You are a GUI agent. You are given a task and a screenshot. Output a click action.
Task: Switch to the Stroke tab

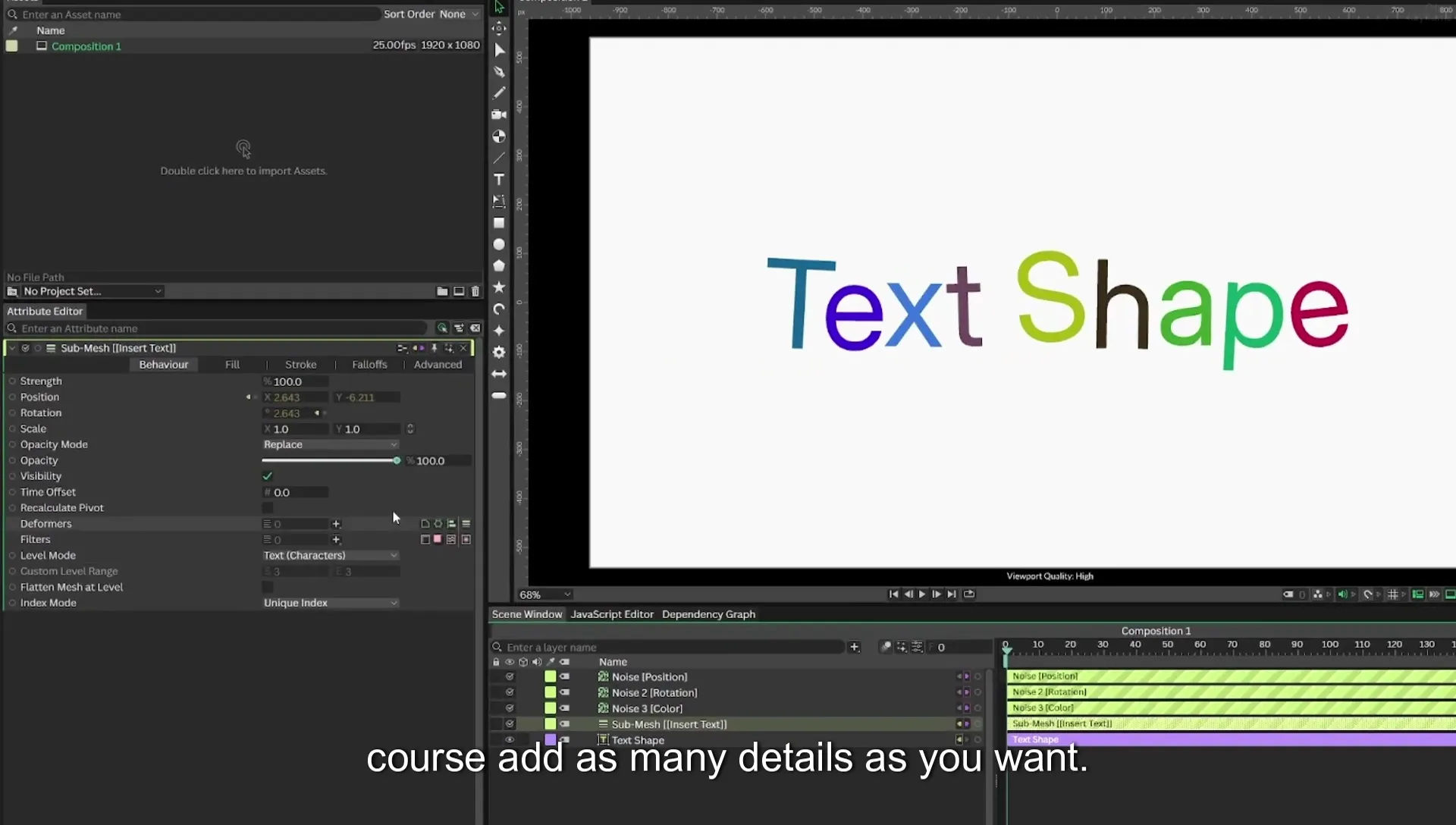coord(300,365)
